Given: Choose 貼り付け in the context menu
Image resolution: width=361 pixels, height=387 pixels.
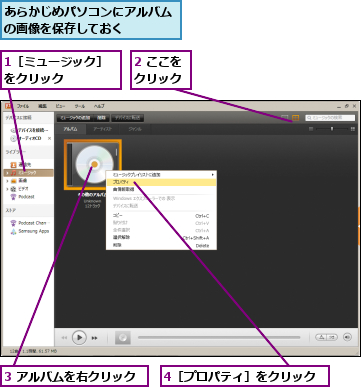Looking at the screenshot, I should click(x=161, y=223).
